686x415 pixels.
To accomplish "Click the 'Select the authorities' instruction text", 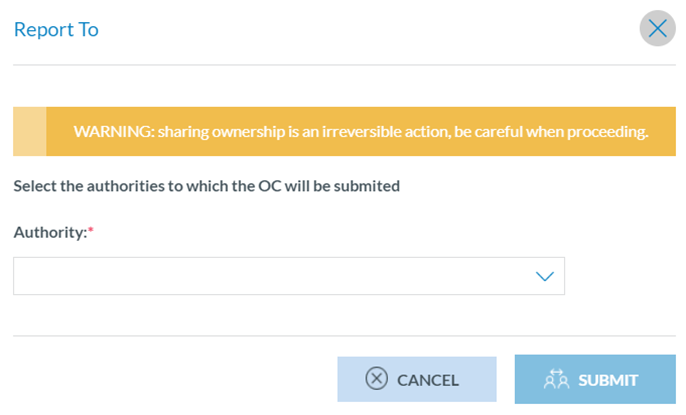I will tap(206, 185).
